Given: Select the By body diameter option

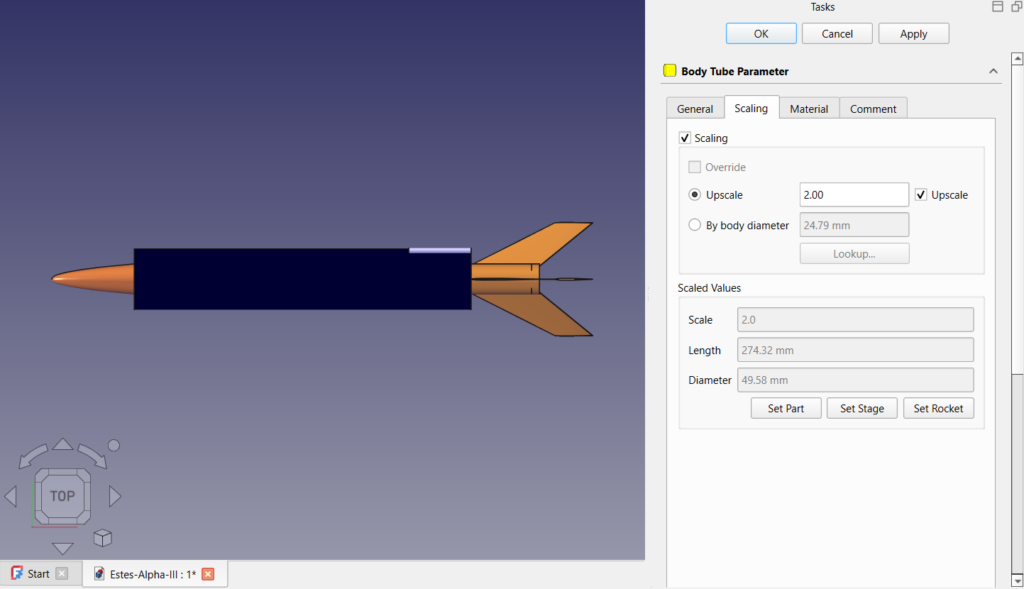Looking at the screenshot, I should (695, 225).
